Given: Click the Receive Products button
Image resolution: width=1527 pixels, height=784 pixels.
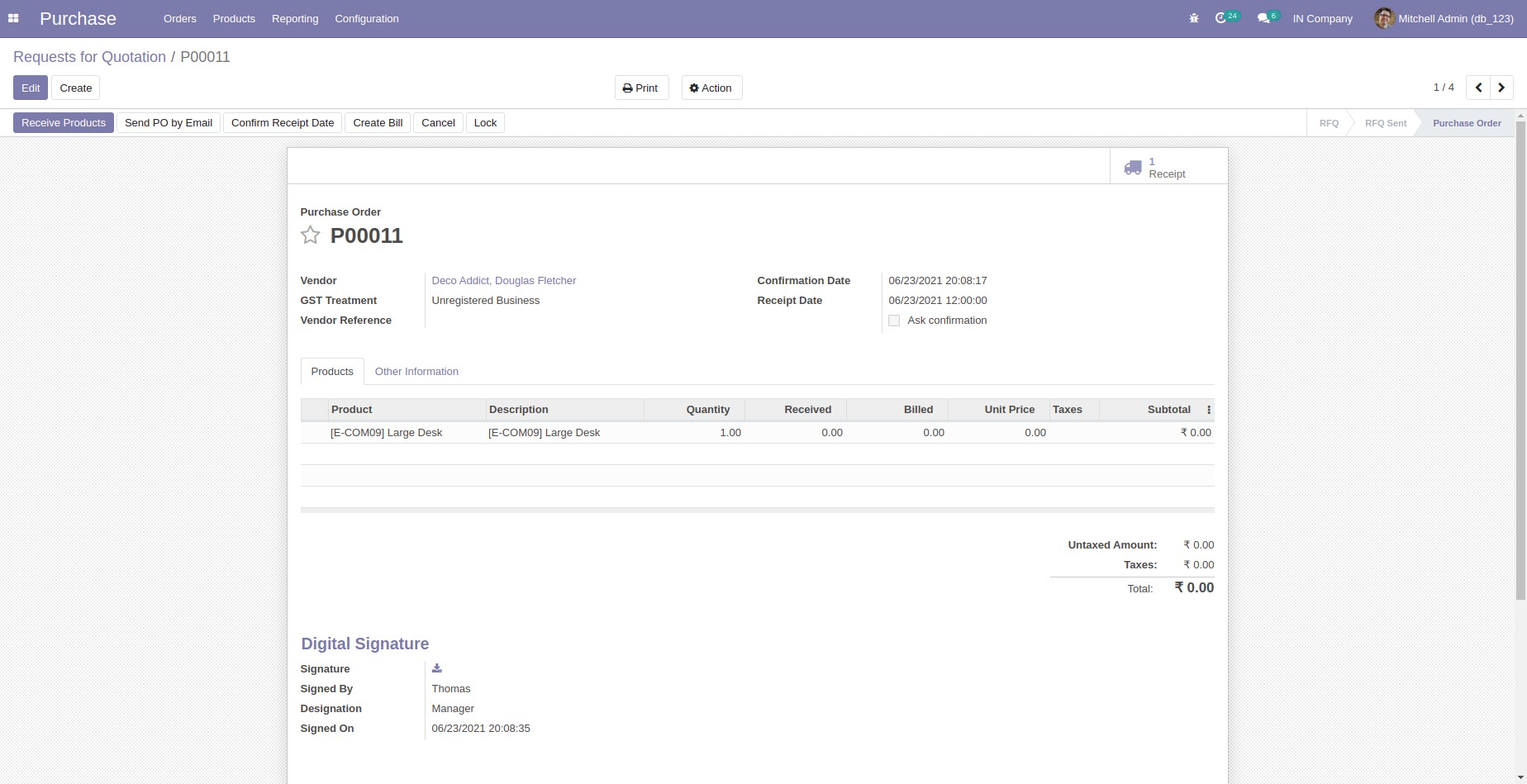Looking at the screenshot, I should pos(64,123).
